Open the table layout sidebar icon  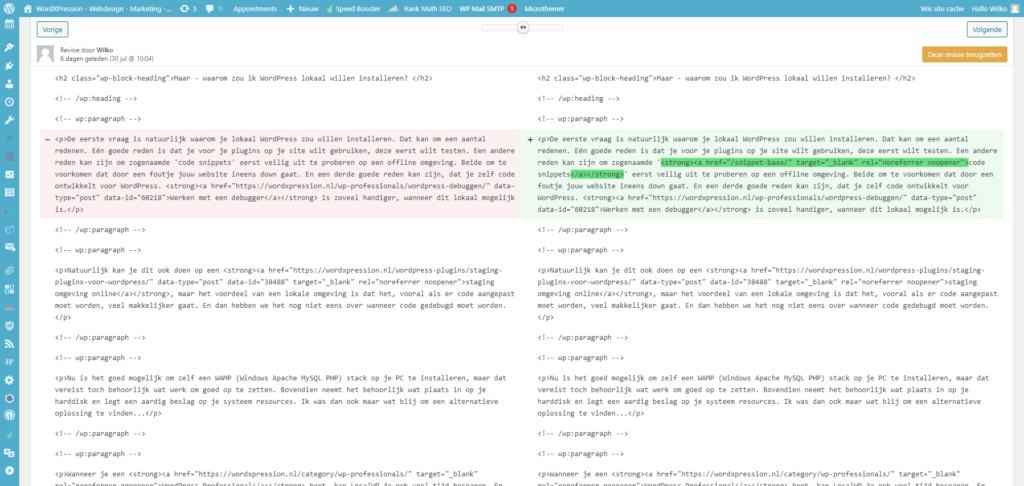9,193
